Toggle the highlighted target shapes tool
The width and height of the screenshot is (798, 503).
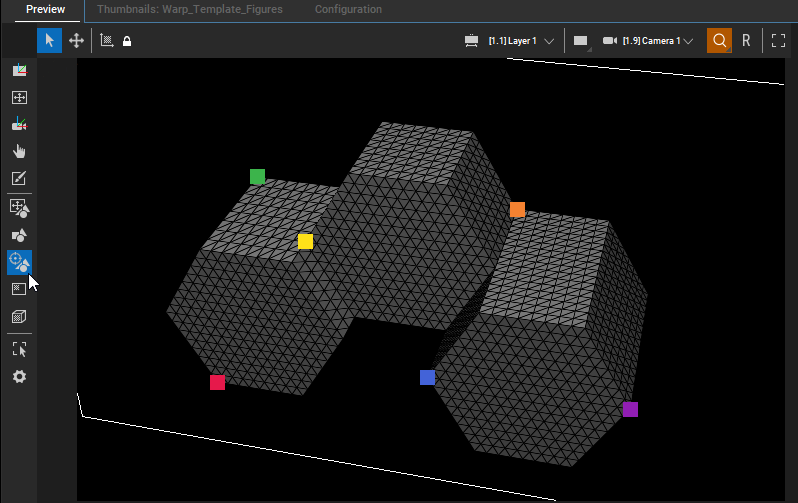click(19, 262)
